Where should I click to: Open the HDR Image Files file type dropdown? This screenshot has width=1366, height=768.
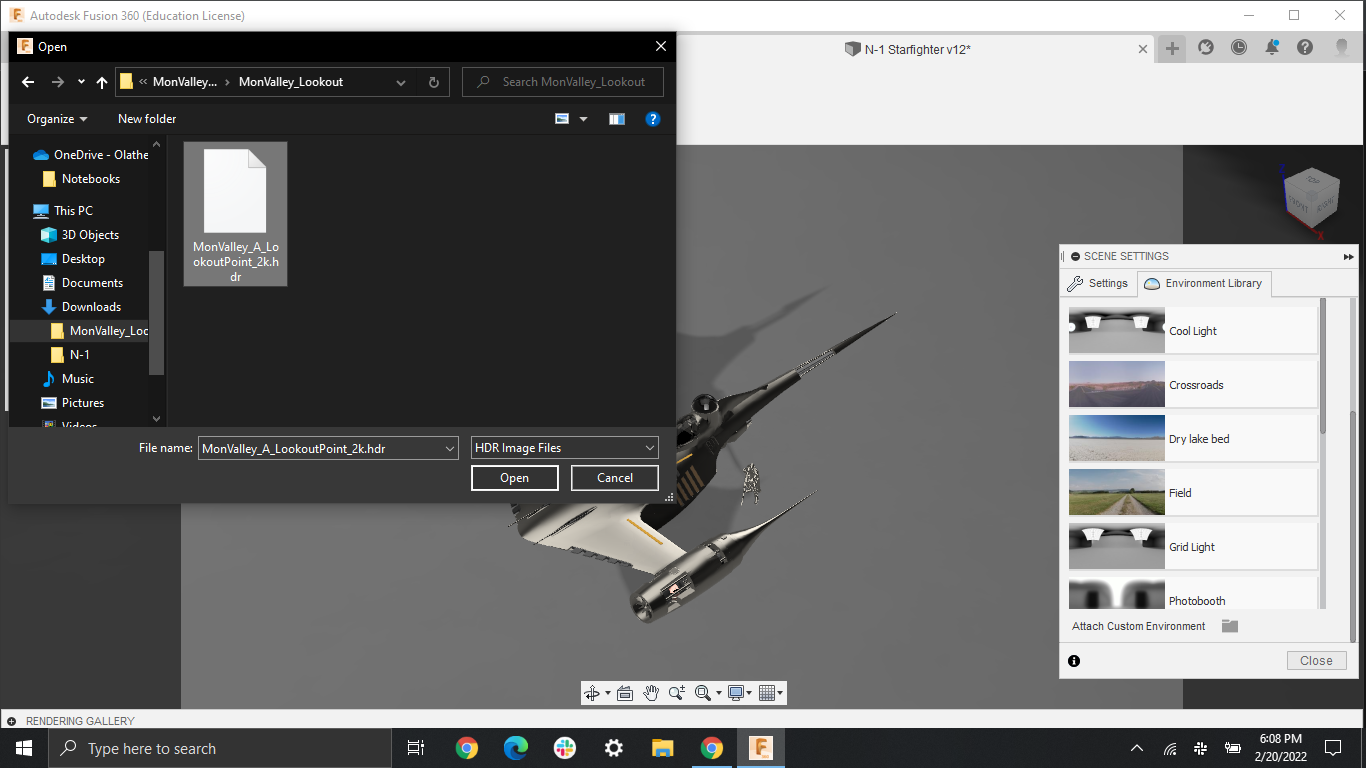click(564, 447)
